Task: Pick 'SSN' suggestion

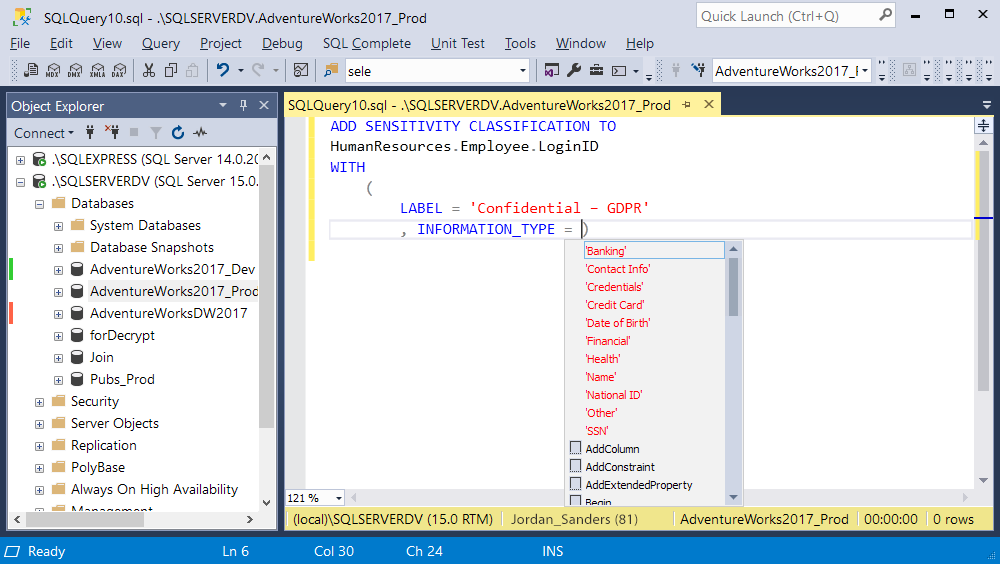Action: click(597, 431)
